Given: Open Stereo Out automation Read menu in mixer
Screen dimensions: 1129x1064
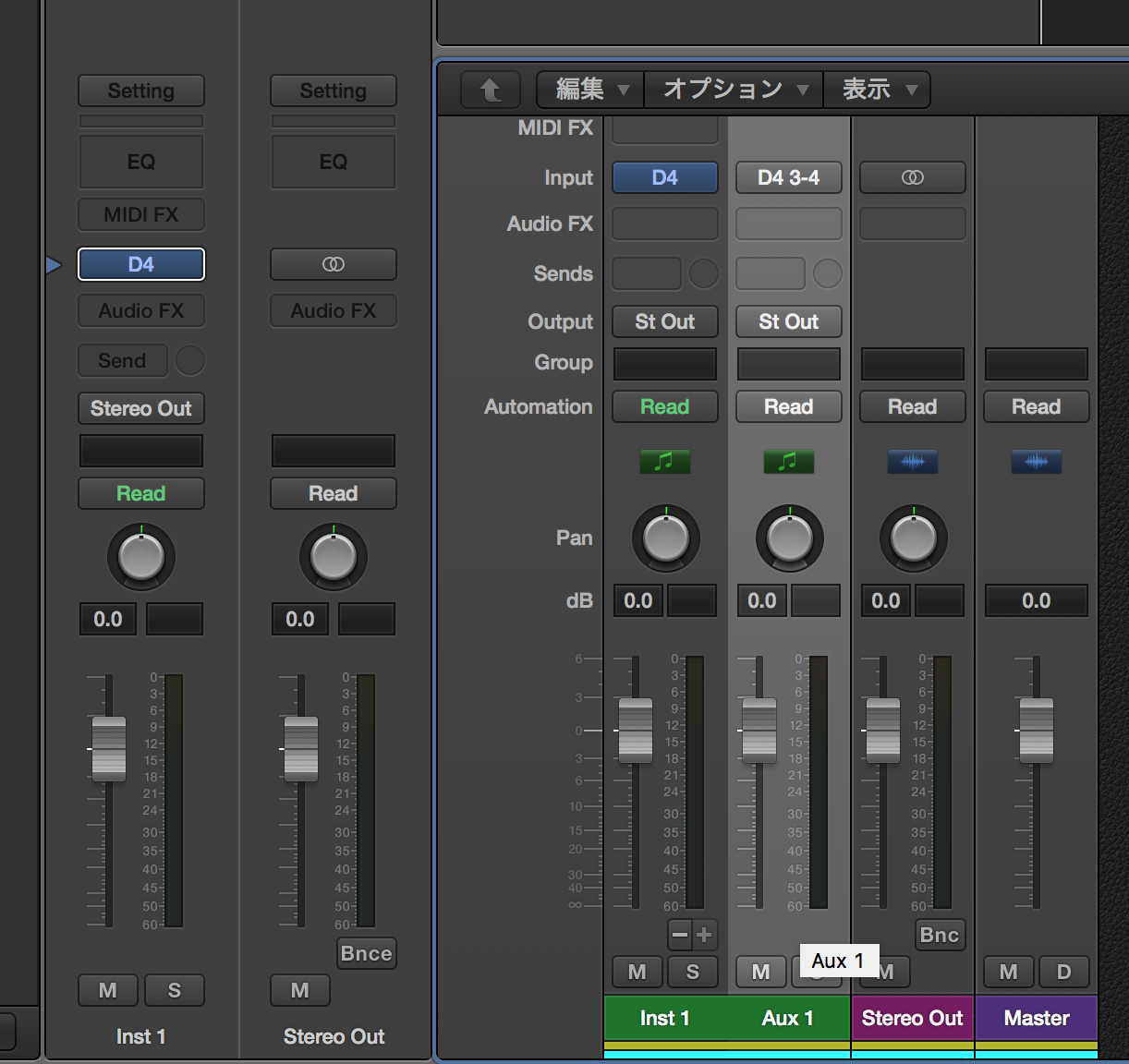Looking at the screenshot, I should pyautogui.click(x=912, y=406).
